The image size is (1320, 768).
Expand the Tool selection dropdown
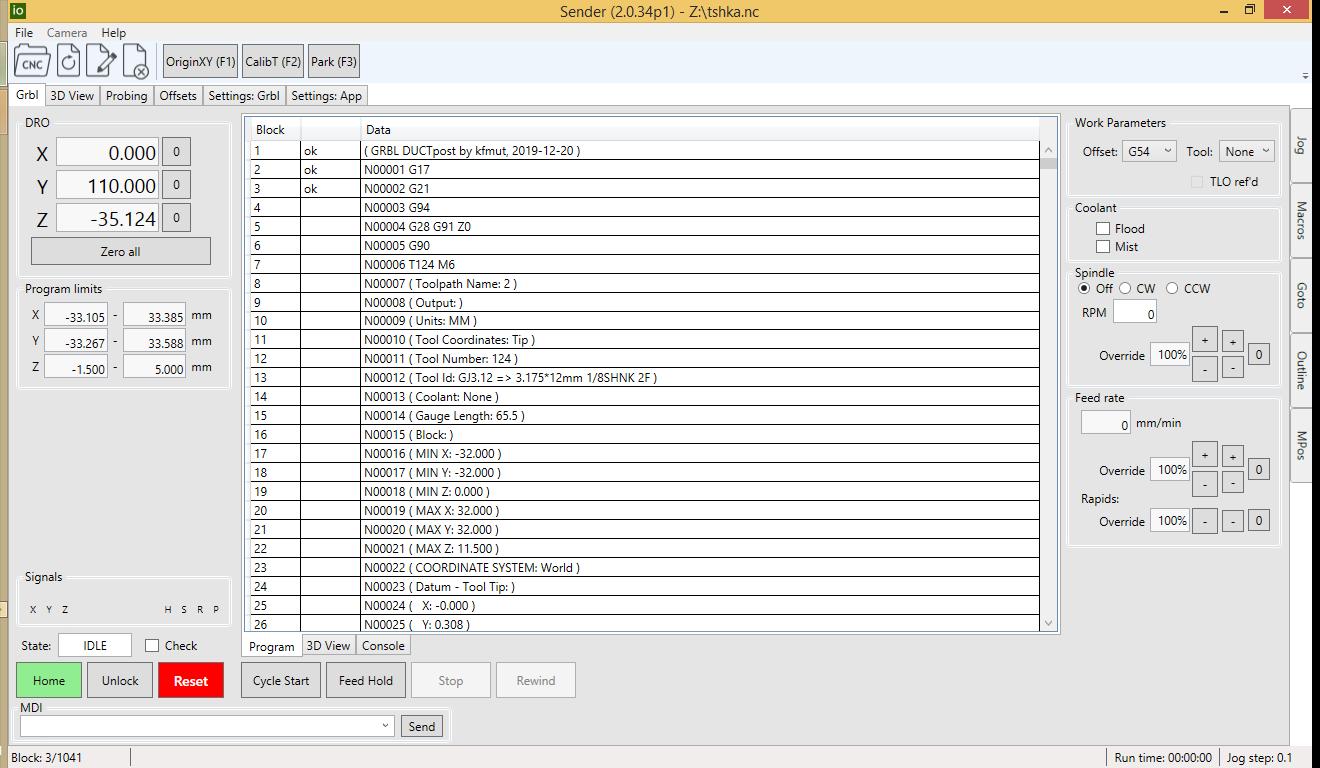point(1246,152)
